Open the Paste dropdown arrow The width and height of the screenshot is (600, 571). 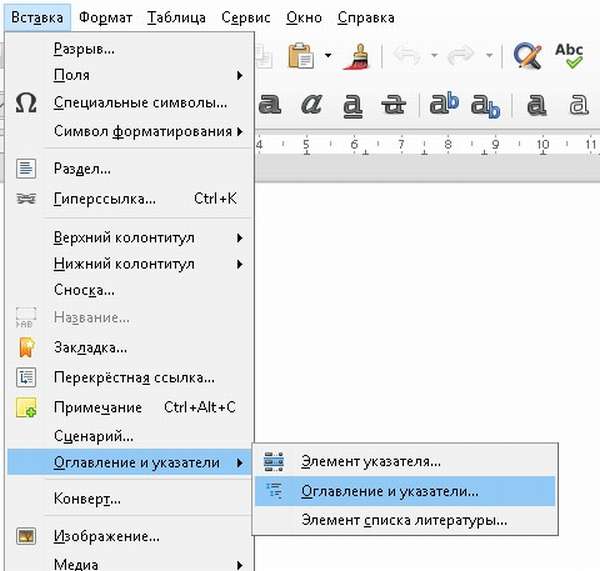[x=328, y=56]
